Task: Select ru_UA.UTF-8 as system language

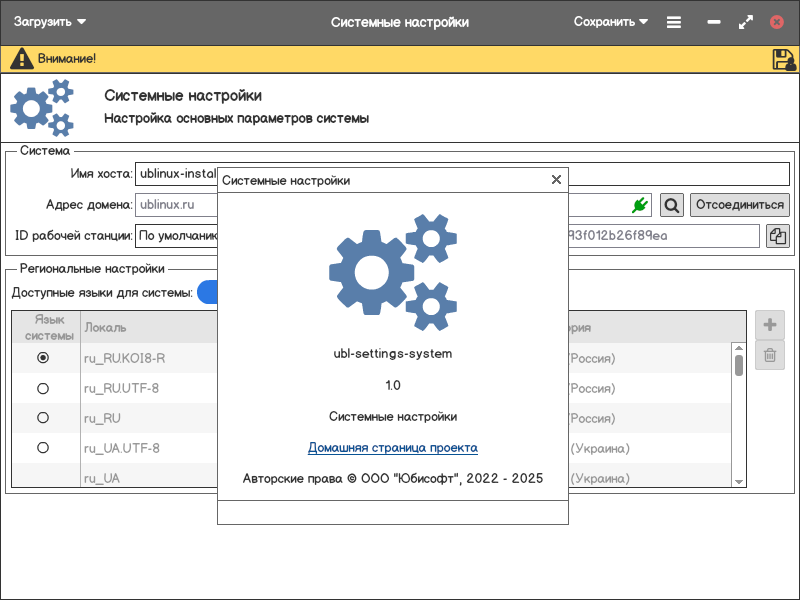Action: coord(43,448)
